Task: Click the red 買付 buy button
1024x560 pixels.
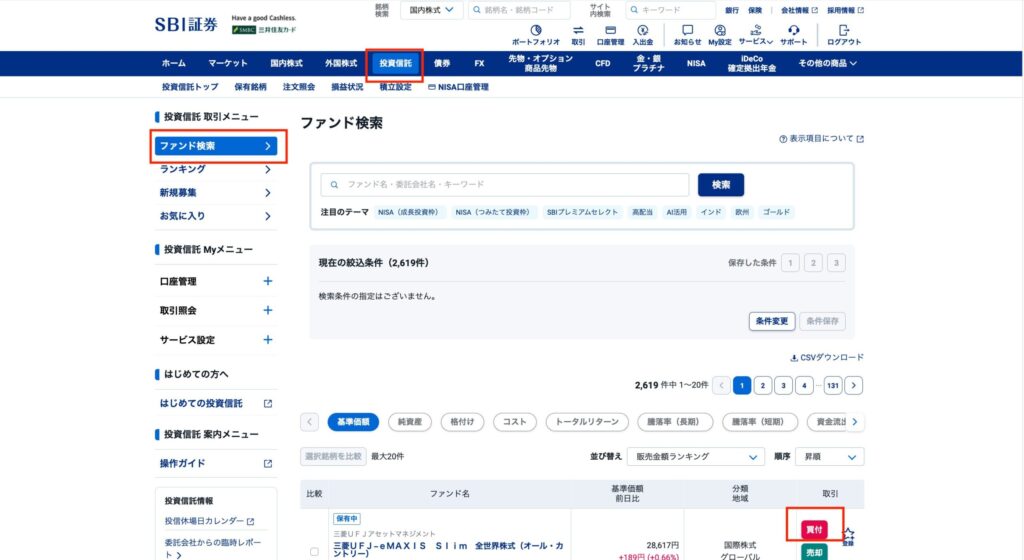Action: pos(814,529)
